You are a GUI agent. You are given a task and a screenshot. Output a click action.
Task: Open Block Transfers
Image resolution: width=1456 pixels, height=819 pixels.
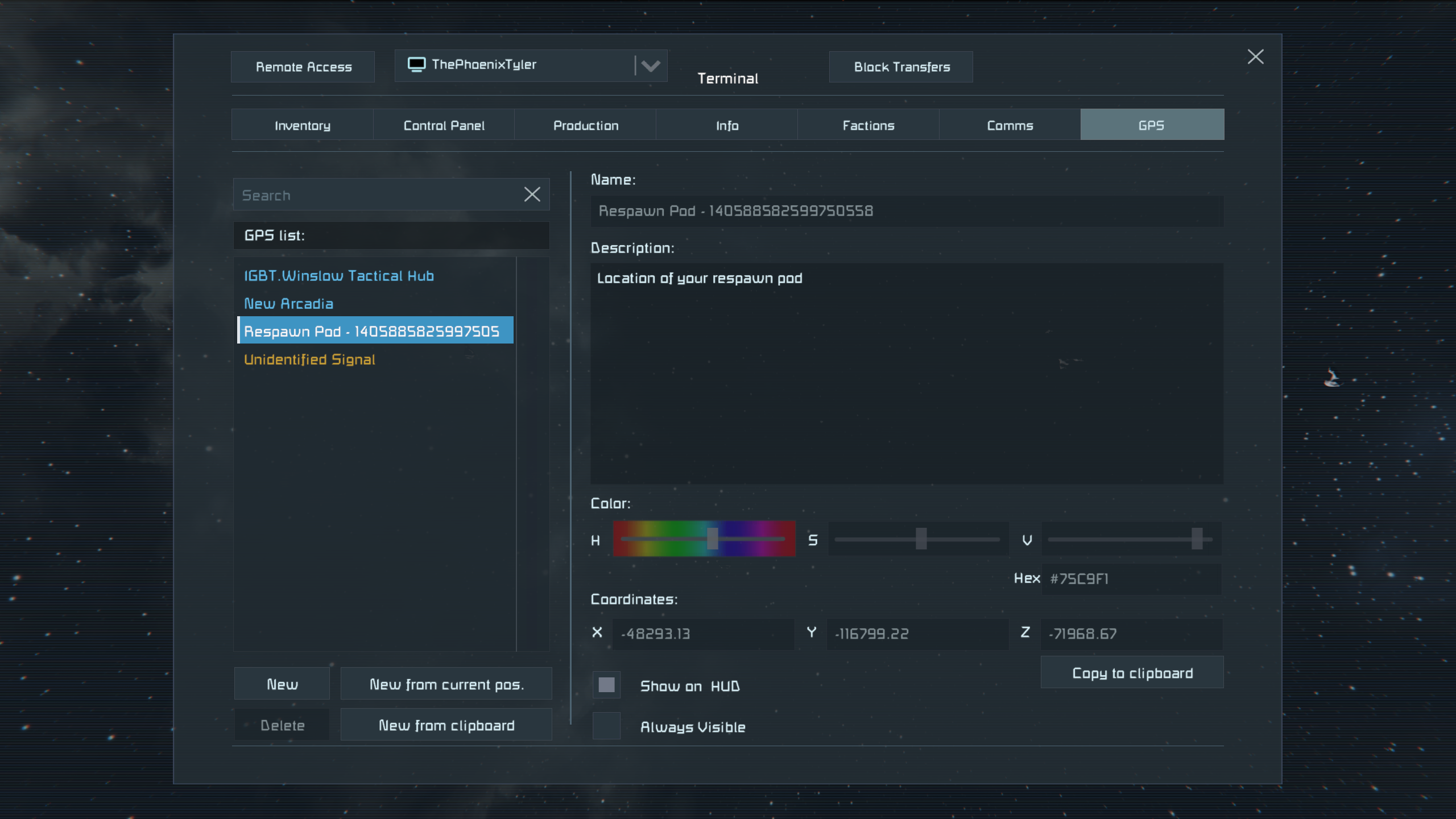[901, 67]
